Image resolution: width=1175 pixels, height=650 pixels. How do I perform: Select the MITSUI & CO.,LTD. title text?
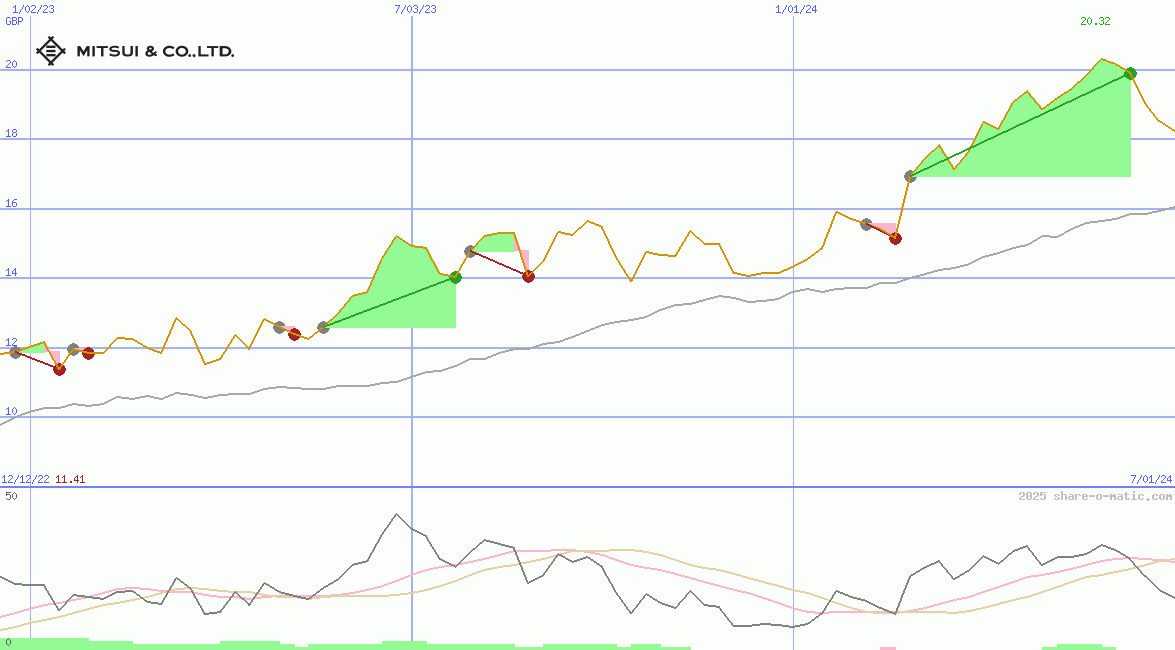pos(155,49)
